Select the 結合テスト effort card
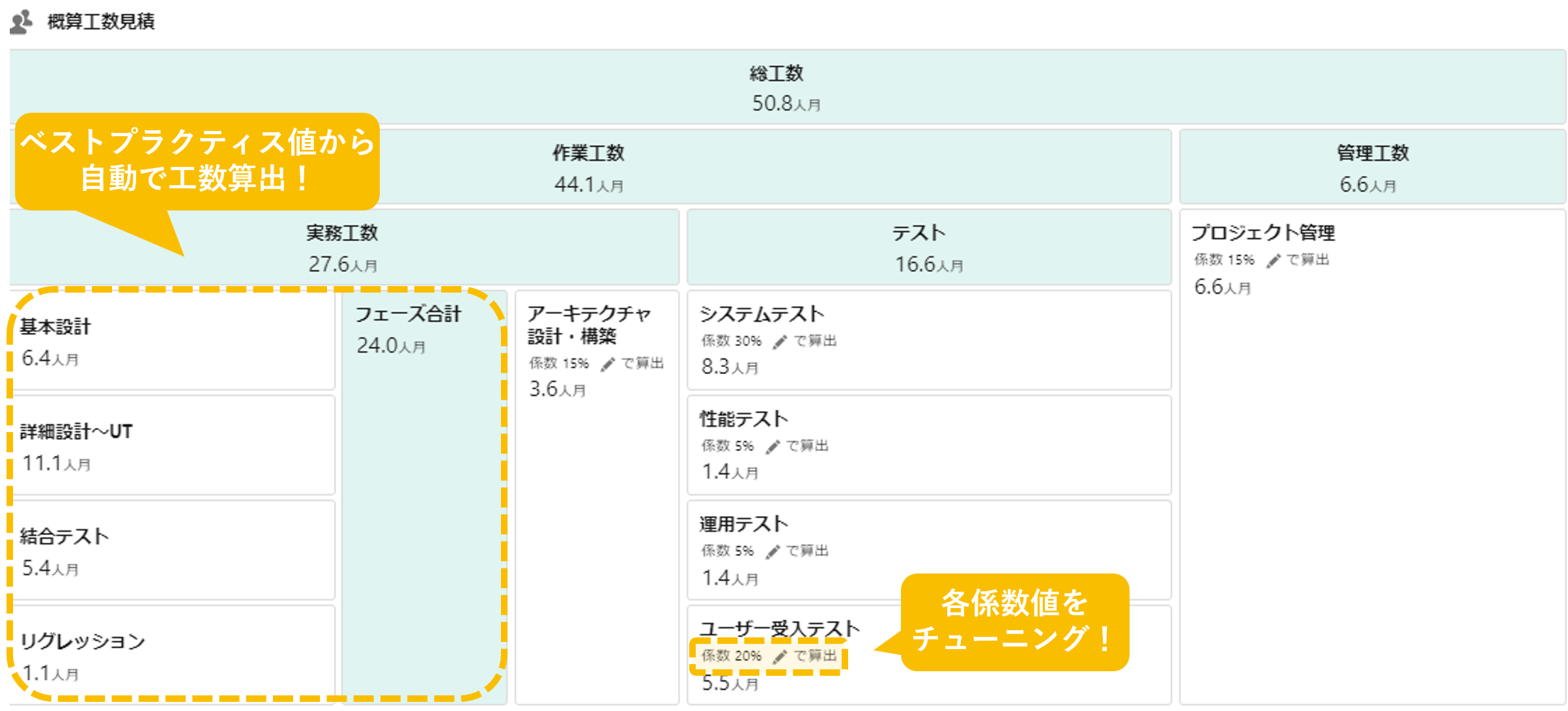This screenshot has width=1568, height=711. coord(173,551)
